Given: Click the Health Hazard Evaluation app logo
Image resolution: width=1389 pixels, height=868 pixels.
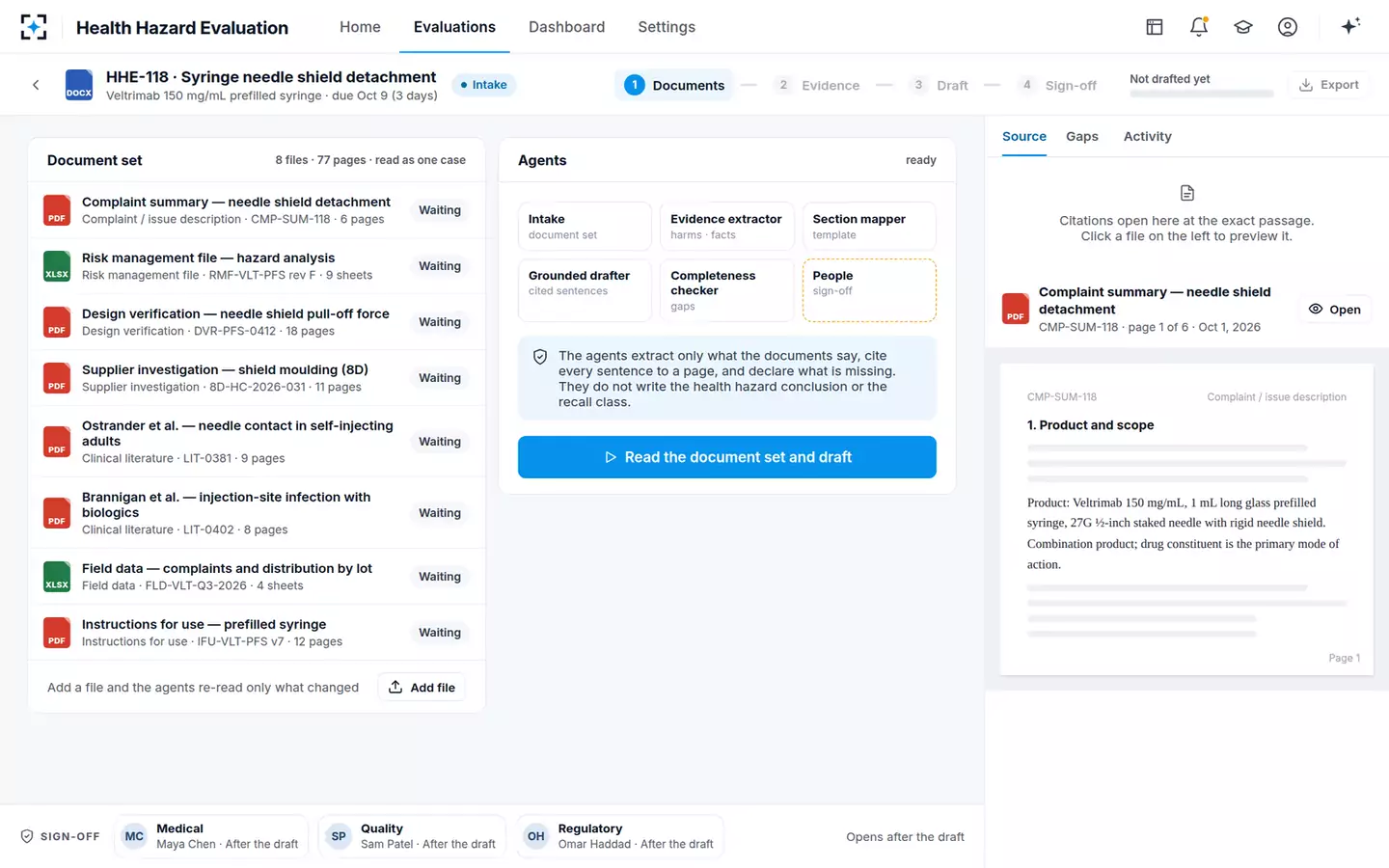Looking at the screenshot, I should pyautogui.click(x=34, y=27).
